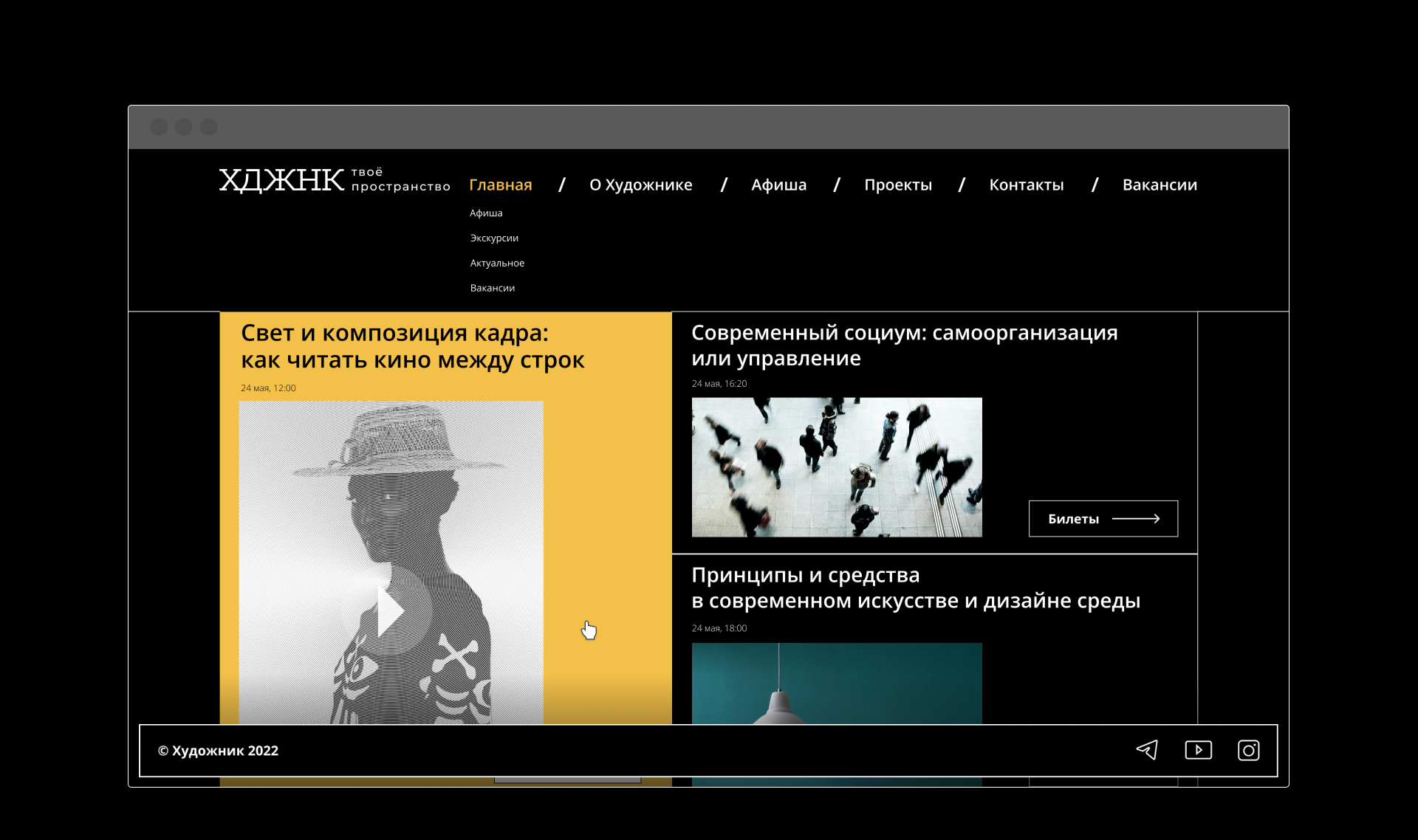Go to the О Художнике page

tap(640, 185)
